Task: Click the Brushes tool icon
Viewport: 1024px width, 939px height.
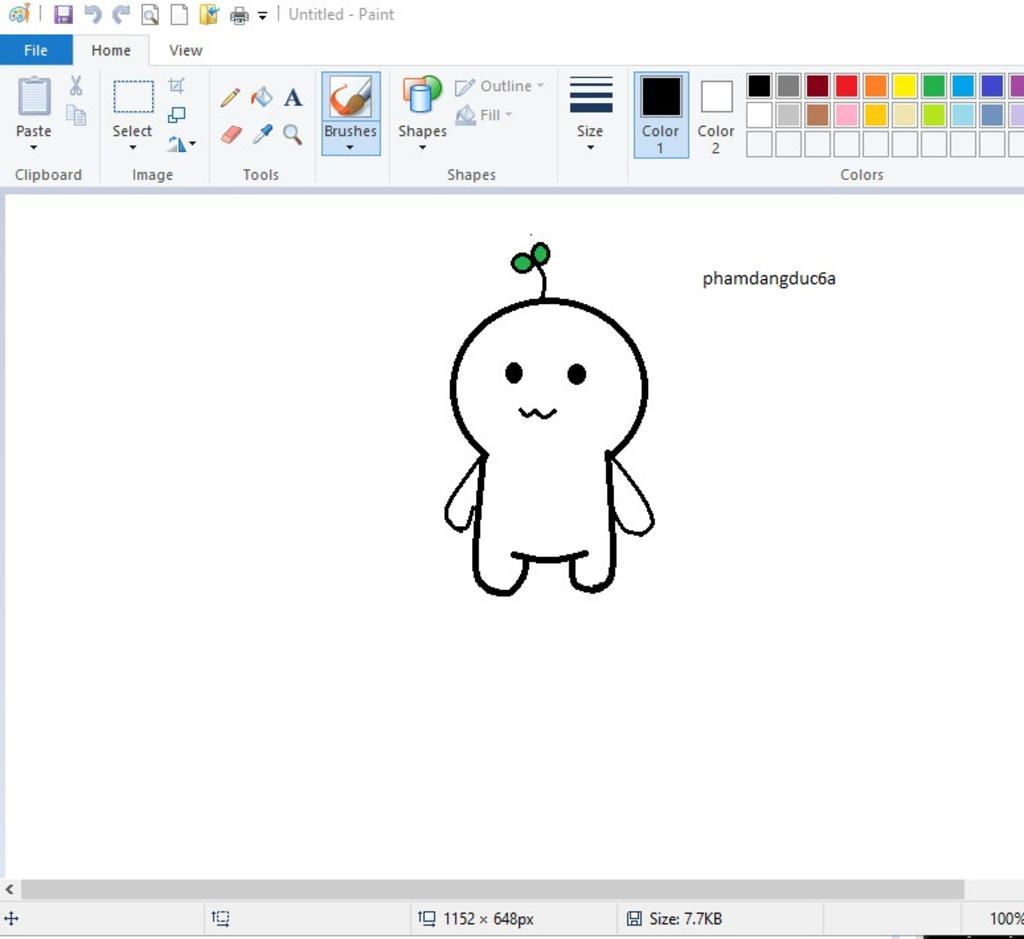Action: [351, 98]
